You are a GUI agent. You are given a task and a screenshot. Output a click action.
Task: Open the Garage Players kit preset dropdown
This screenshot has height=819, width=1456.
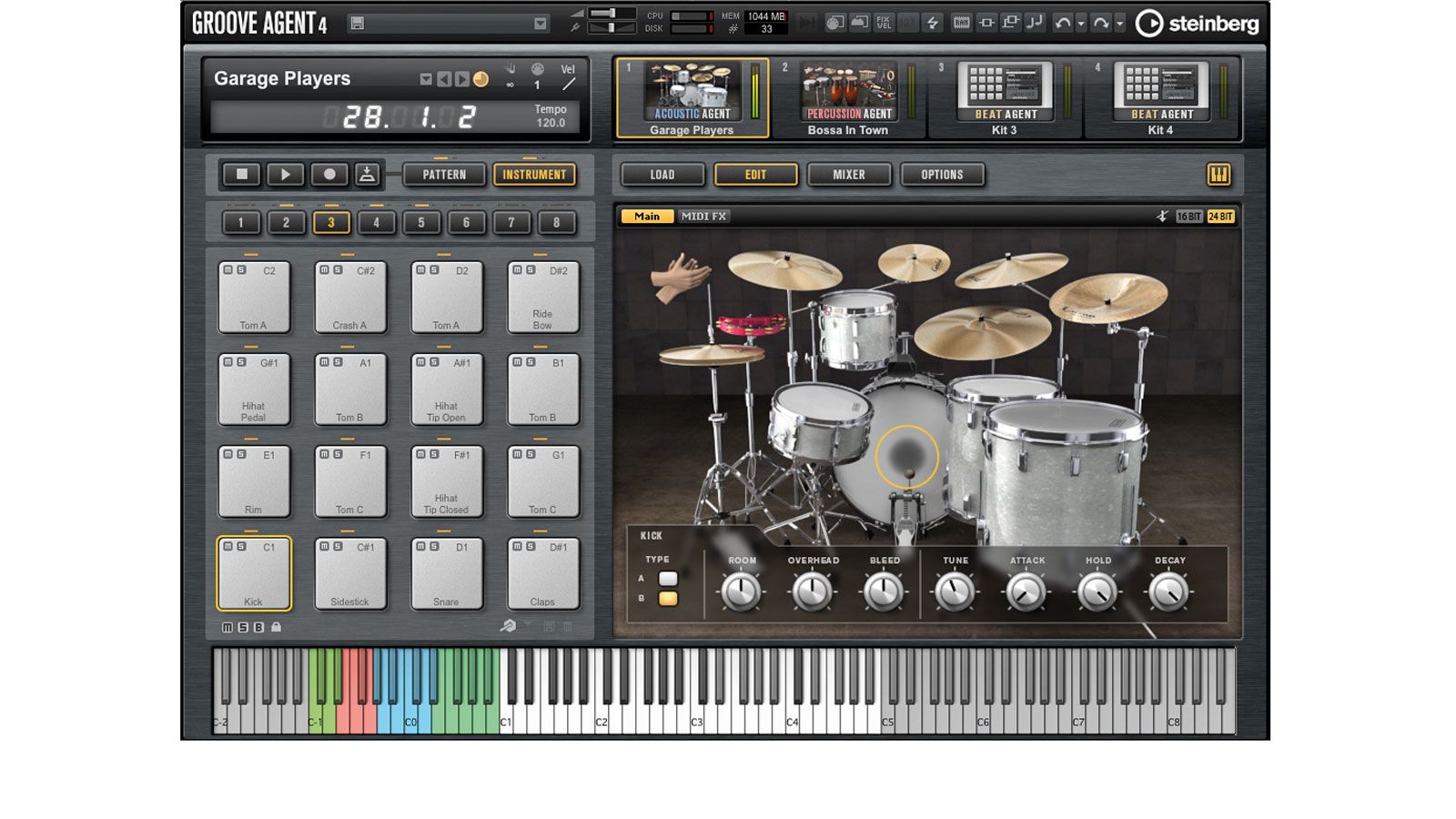(425, 80)
